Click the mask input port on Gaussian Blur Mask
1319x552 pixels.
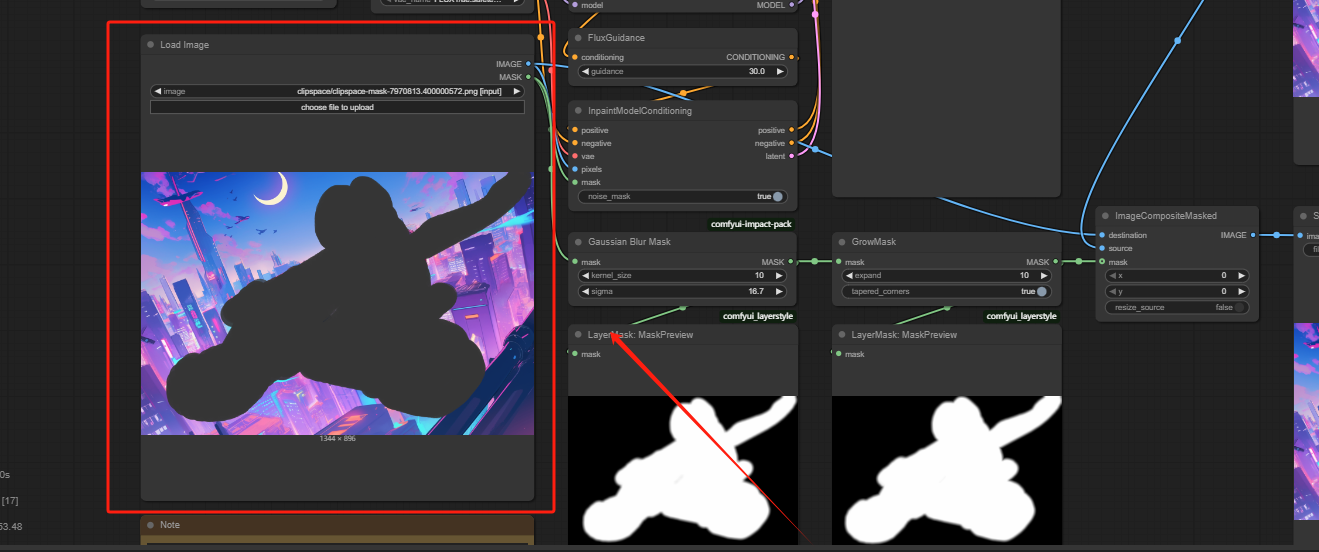click(x=574, y=262)
